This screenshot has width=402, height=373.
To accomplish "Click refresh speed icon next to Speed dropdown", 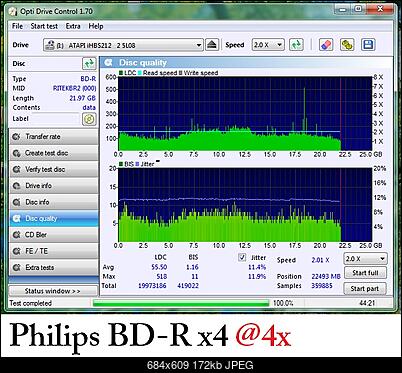I will (296, 45).
